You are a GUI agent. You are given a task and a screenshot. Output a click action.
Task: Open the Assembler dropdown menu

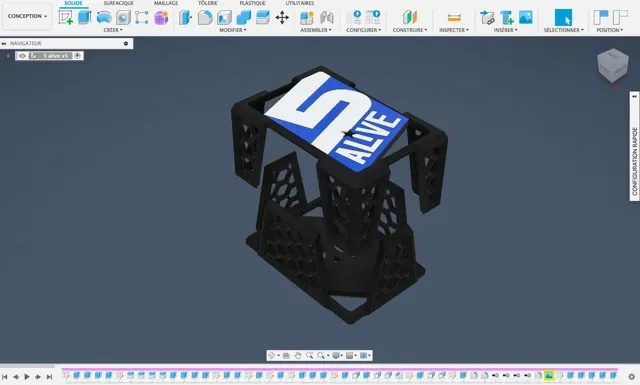316,30
